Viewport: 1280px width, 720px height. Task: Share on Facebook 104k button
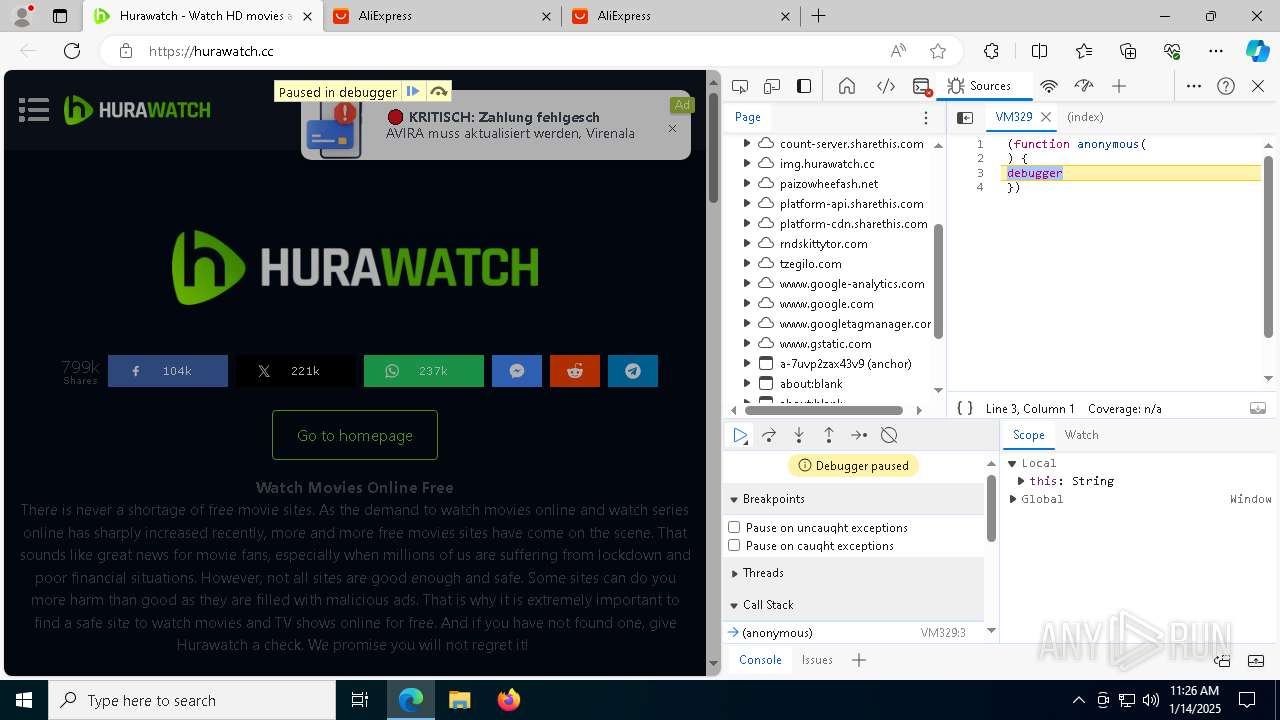(x=168, y=371)
